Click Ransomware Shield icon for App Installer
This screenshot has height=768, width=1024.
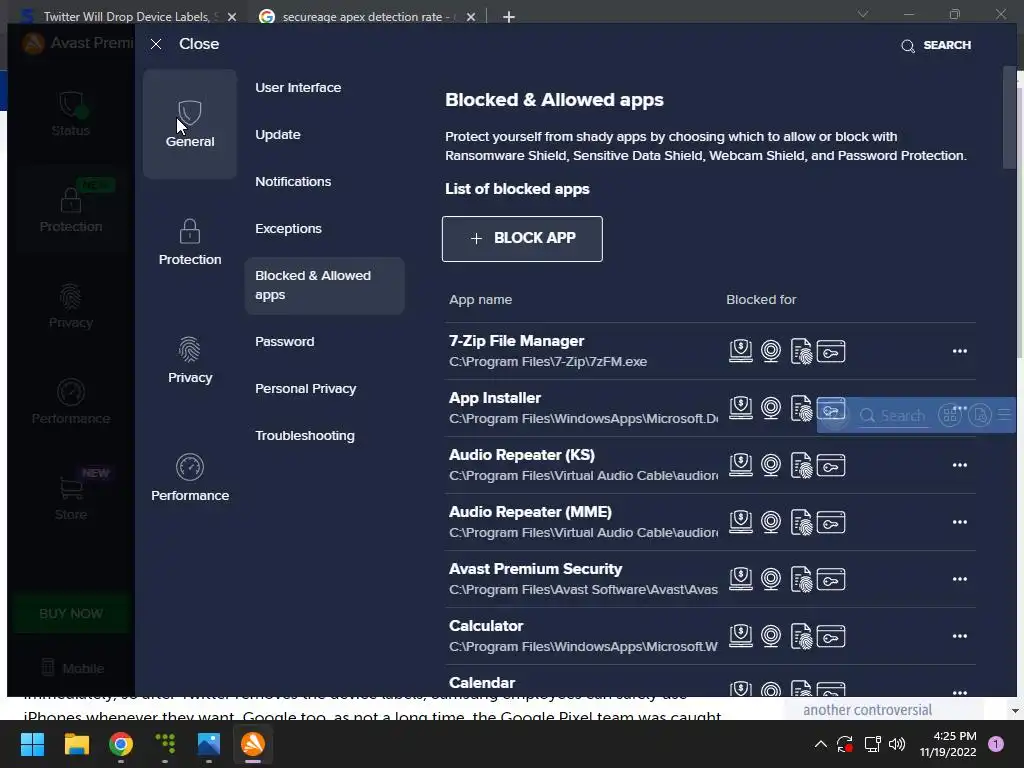click(x=741, y=408)
